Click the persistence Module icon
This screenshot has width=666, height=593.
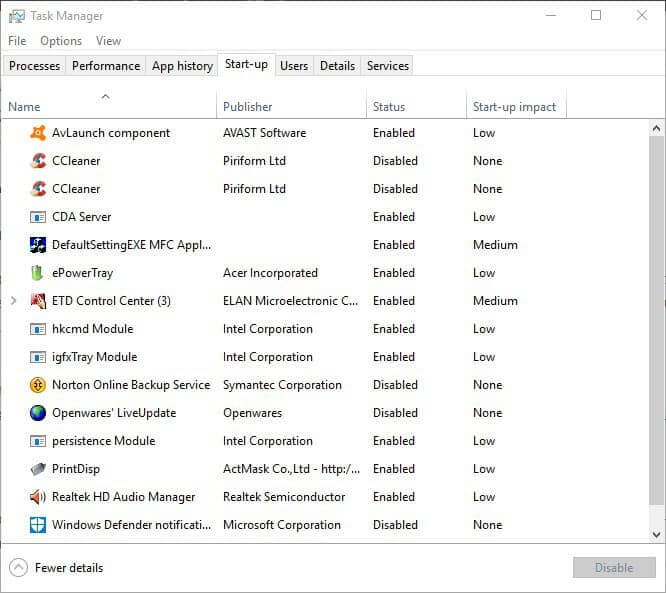point(38,441)
